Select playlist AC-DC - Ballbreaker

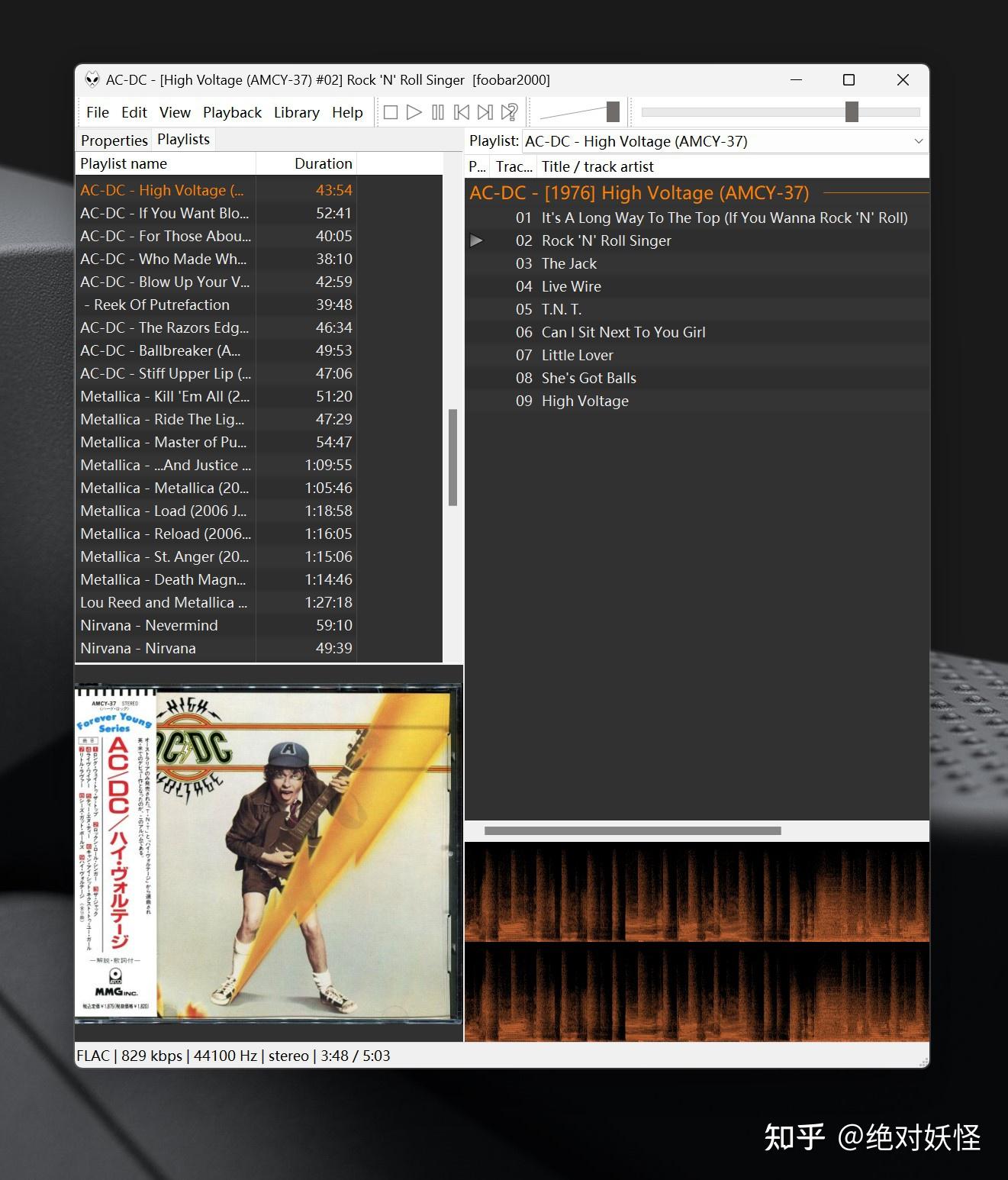259,350
